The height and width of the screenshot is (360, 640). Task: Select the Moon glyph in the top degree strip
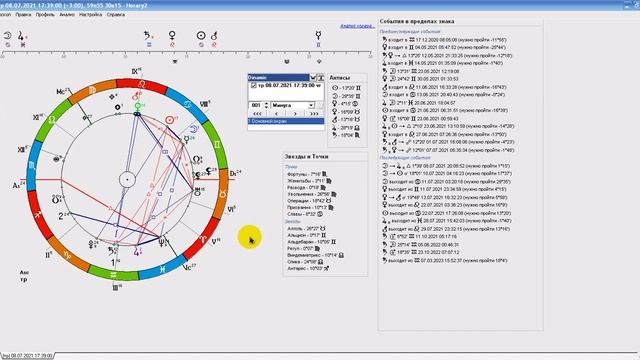(7, 36)
